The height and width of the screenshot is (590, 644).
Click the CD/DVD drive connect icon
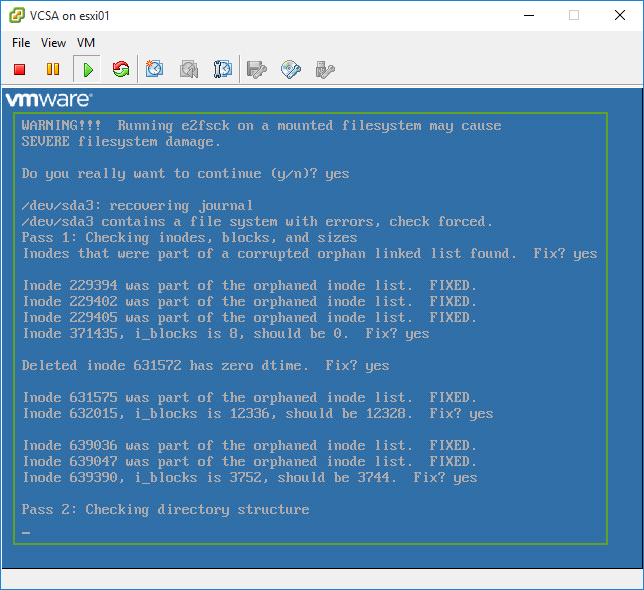point(291,69)
